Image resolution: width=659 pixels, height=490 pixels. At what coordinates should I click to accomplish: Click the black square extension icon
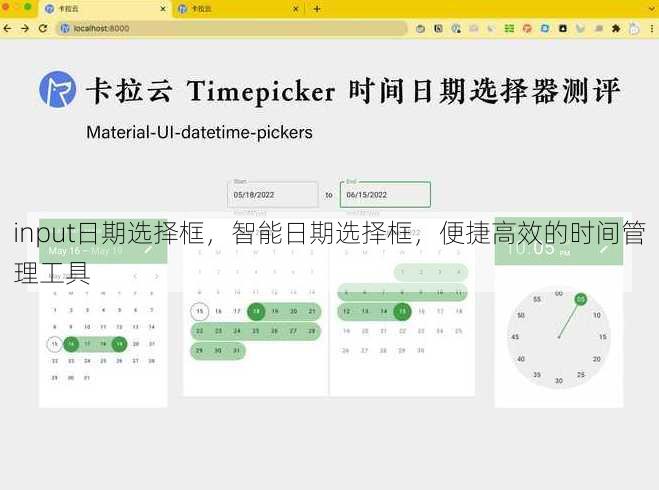[x=563, y=29]
